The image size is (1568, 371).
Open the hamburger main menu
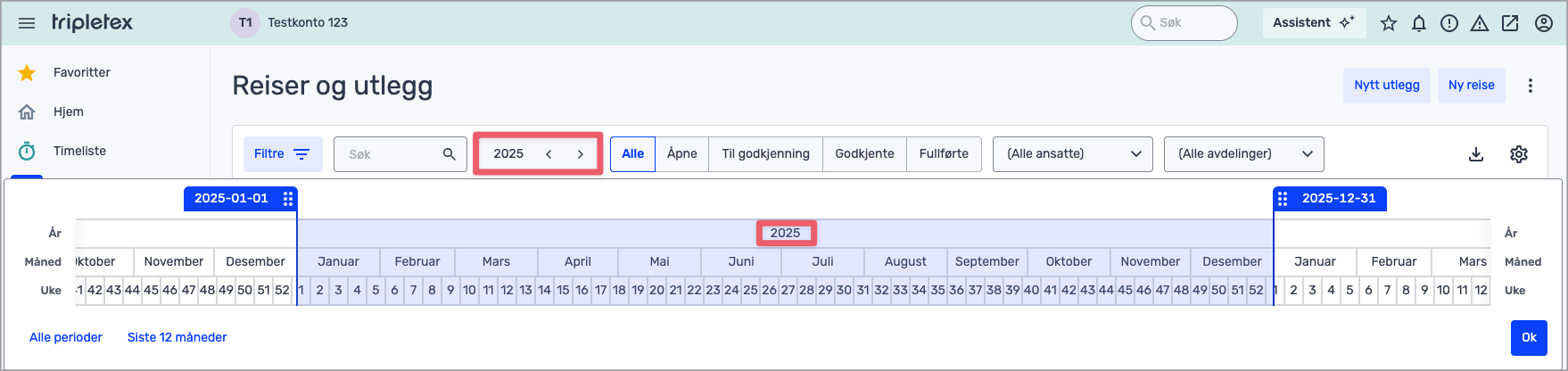(x=27, y=23)
